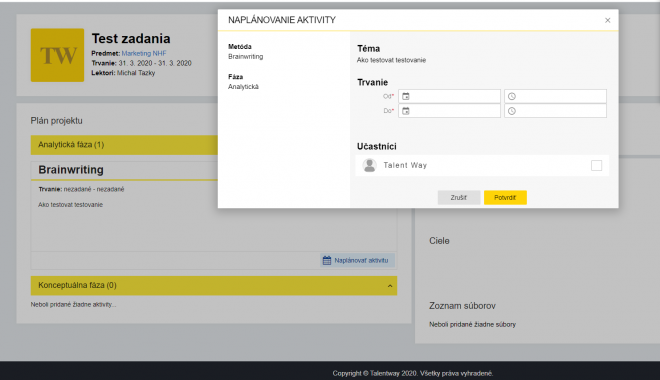Click the calendar icon beside Naplánovať aktivitu
Image resolution: width=660 pixels, height=380 pixels.
pyautogui.click(x=327, y=260)
